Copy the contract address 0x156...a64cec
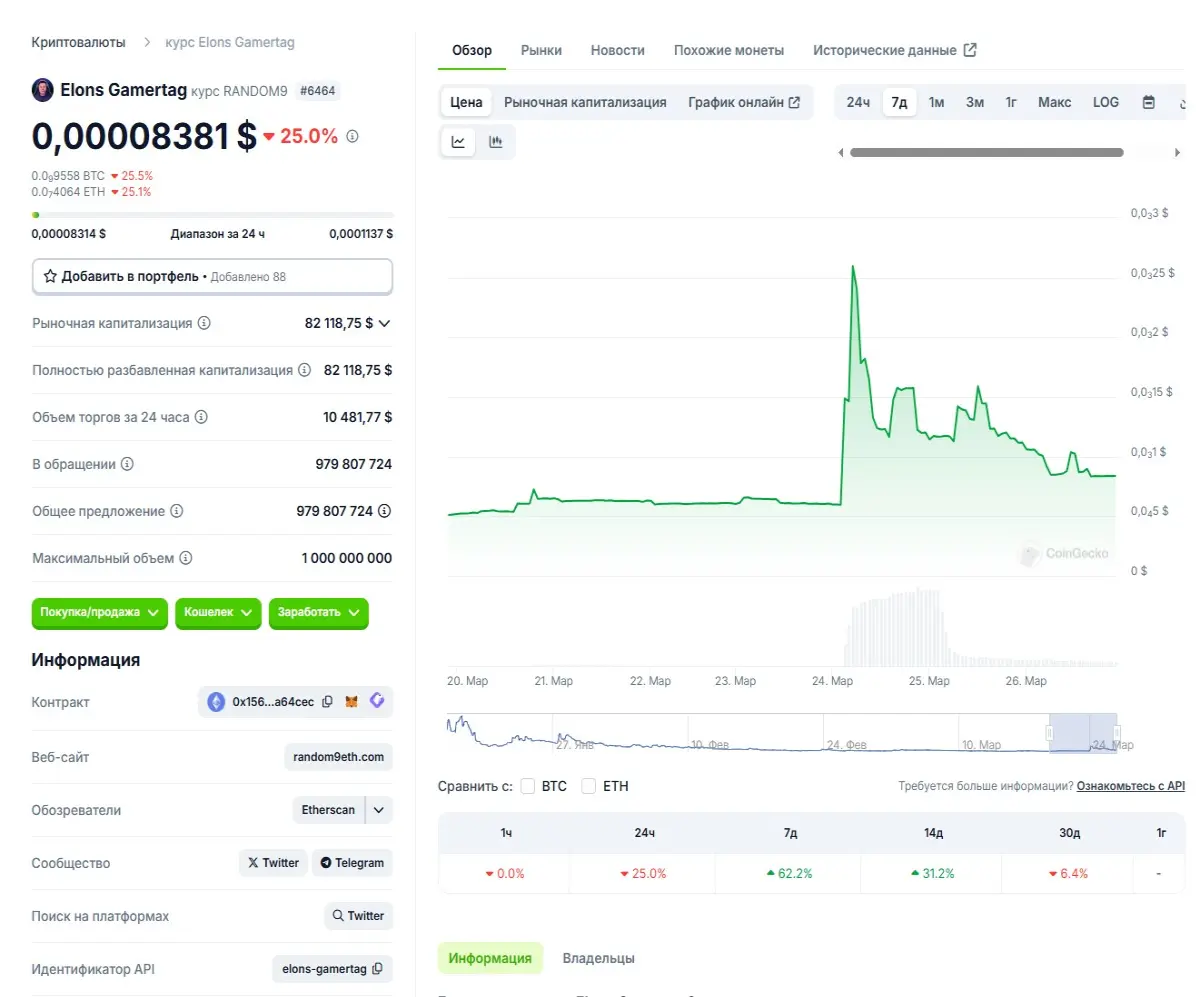The height and width of the screenshot is (997, 1200). click(326, 702)
